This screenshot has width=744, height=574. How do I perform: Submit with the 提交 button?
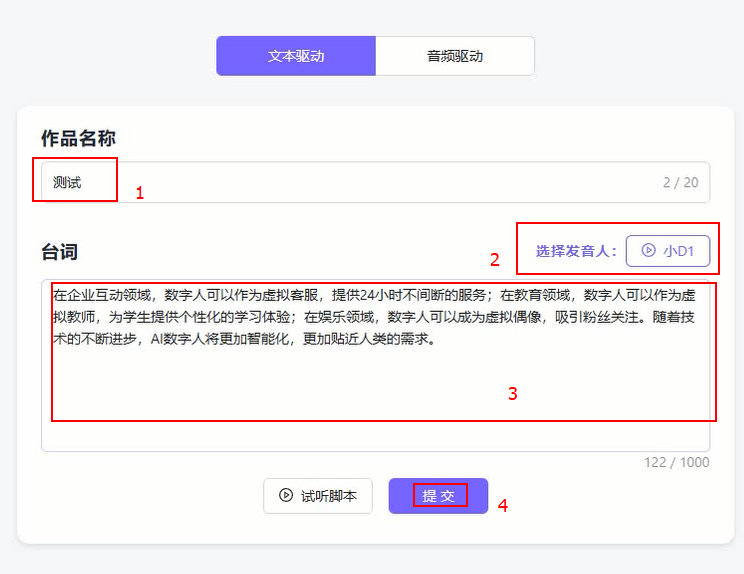[x=438, y=496]
